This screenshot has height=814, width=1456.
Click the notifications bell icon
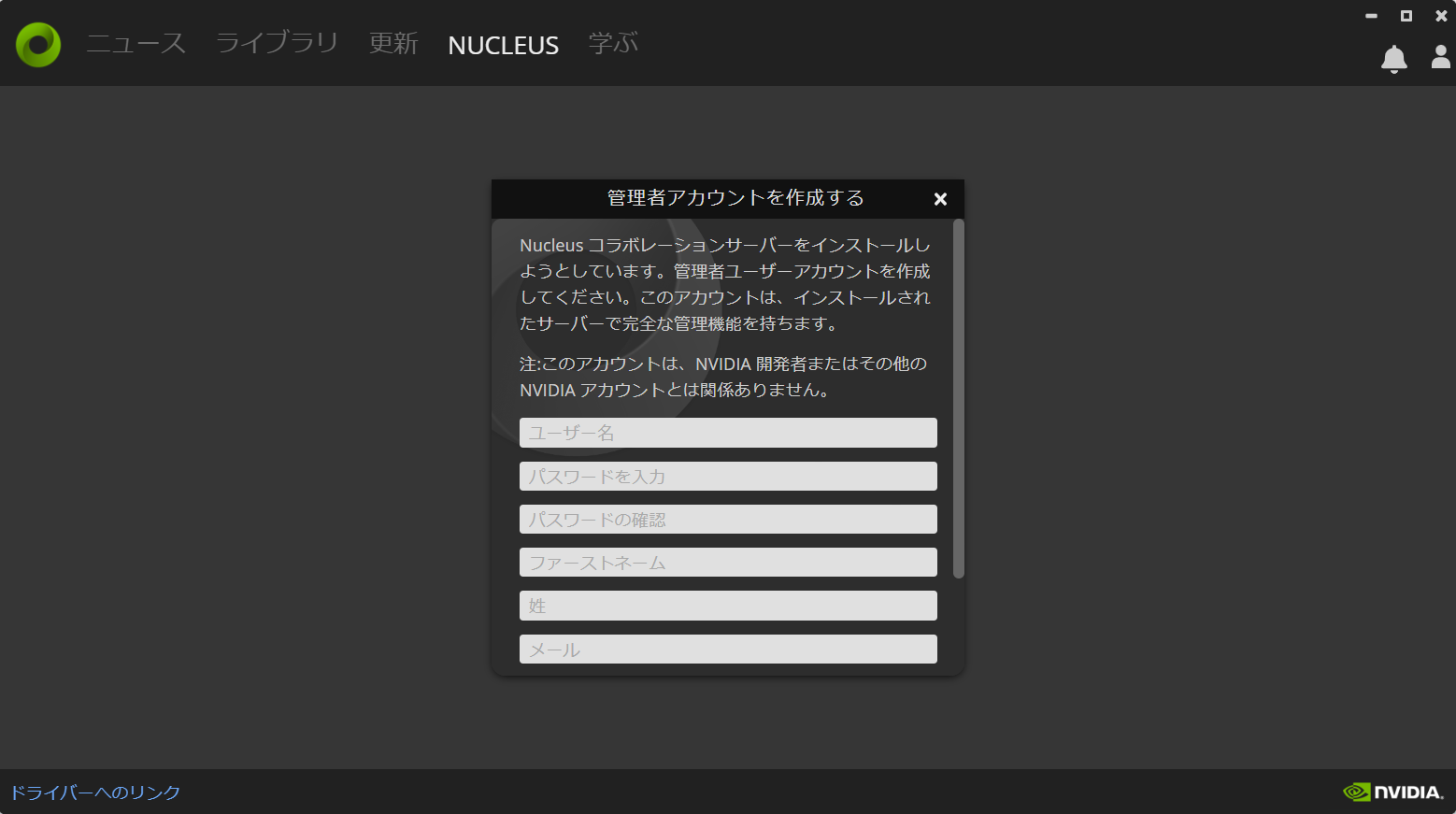pyautogui.click(x=1393, y=58)
